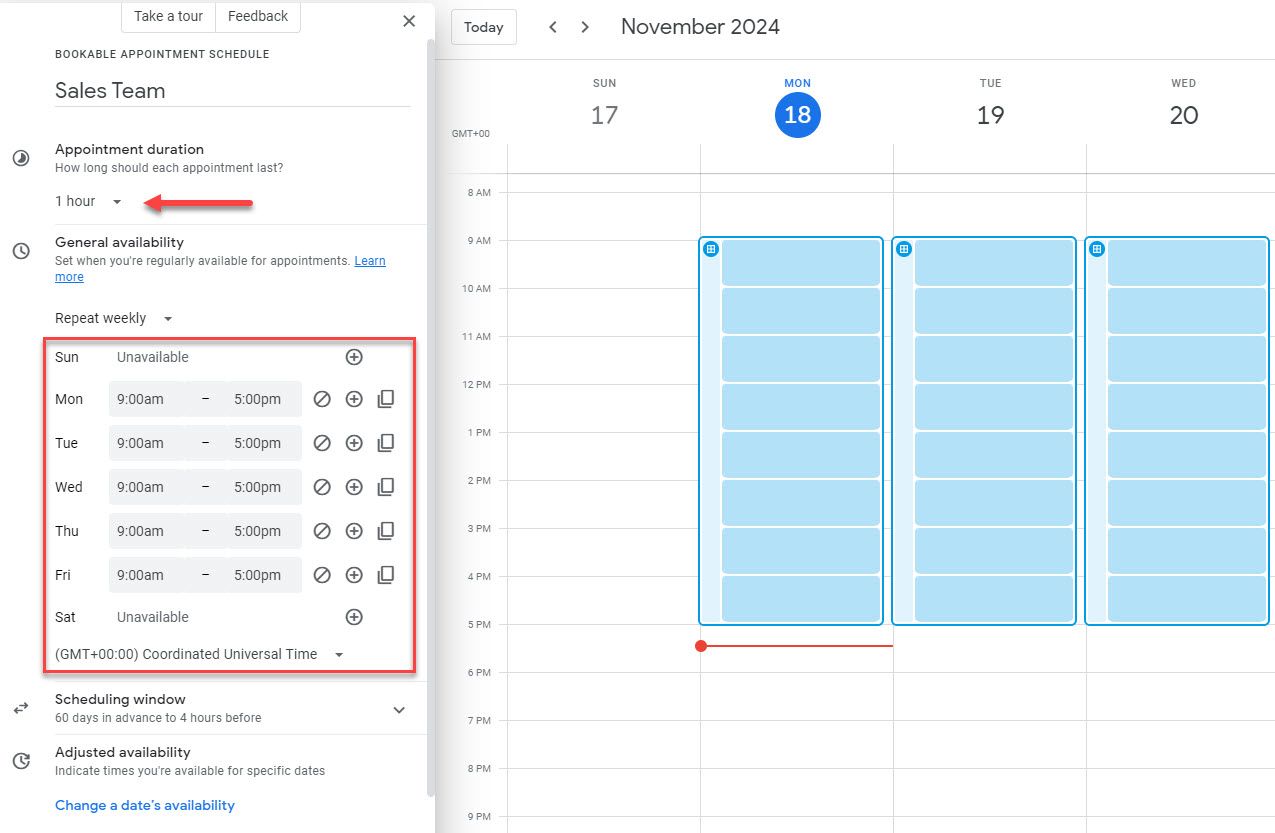Screen dimensions: 1275x833
Task: Duplicate Monday's hours using the copy icon
Action: [x=386, y=398]
